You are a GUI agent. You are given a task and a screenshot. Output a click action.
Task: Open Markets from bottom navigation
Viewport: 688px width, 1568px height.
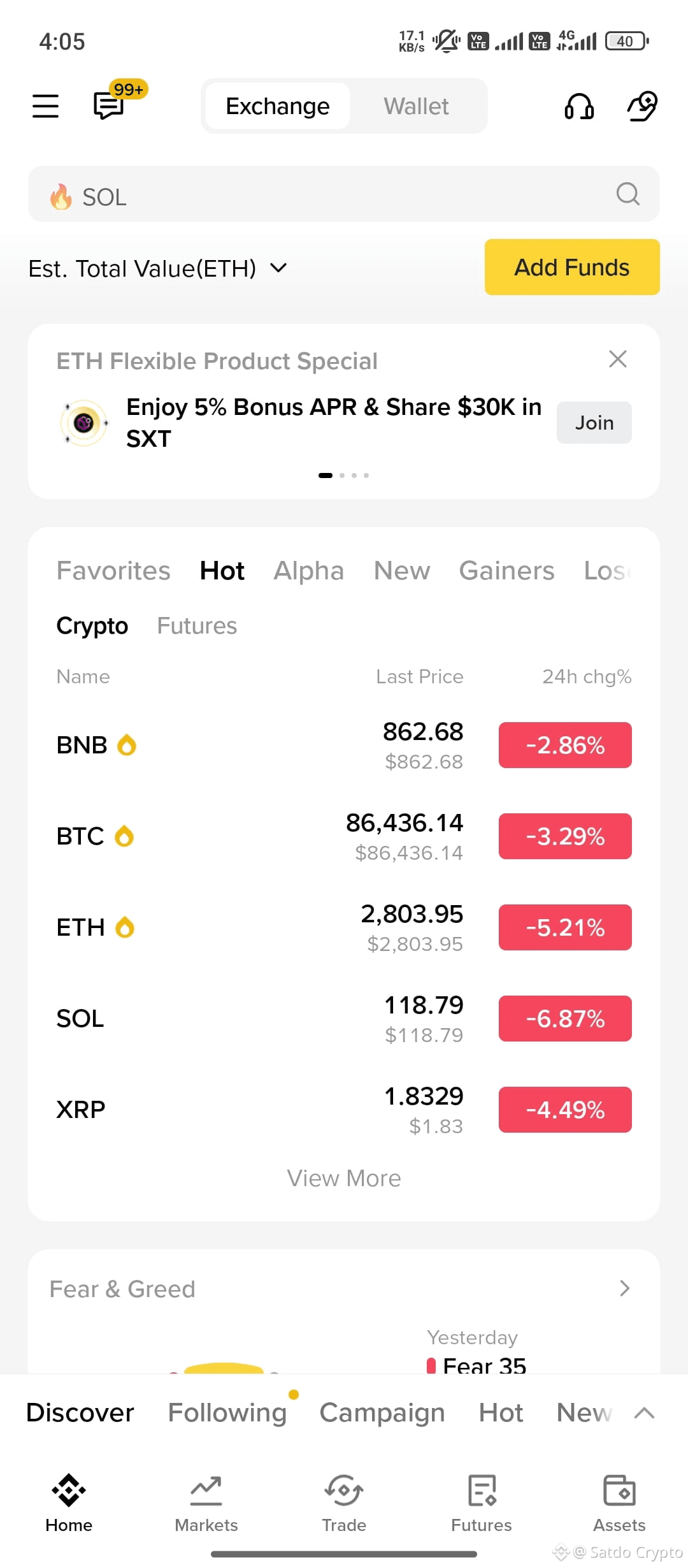206,1503
